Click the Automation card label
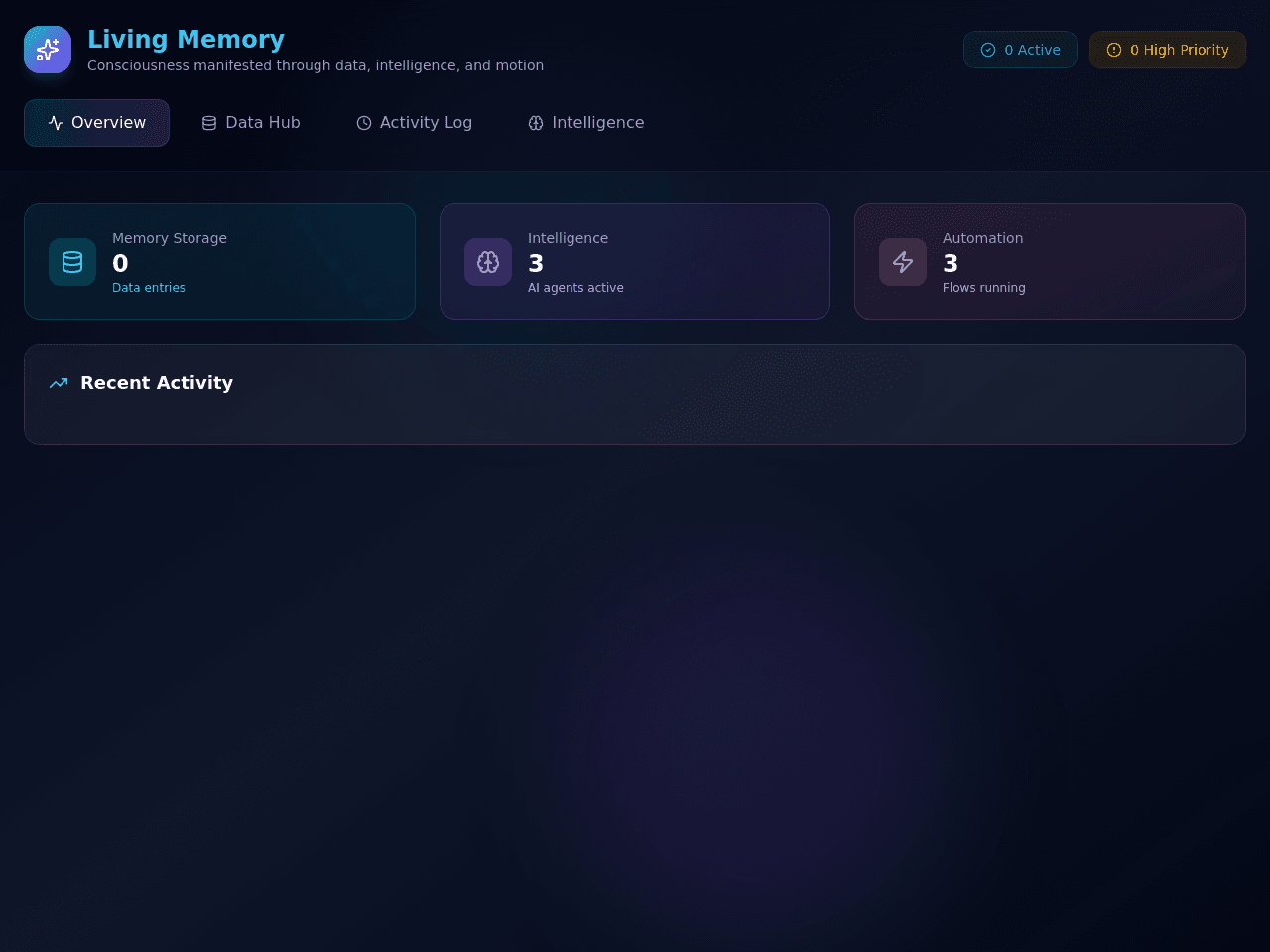Viewport: 1270px width, 952px height. pyautogui.click(x=982, y=238)
